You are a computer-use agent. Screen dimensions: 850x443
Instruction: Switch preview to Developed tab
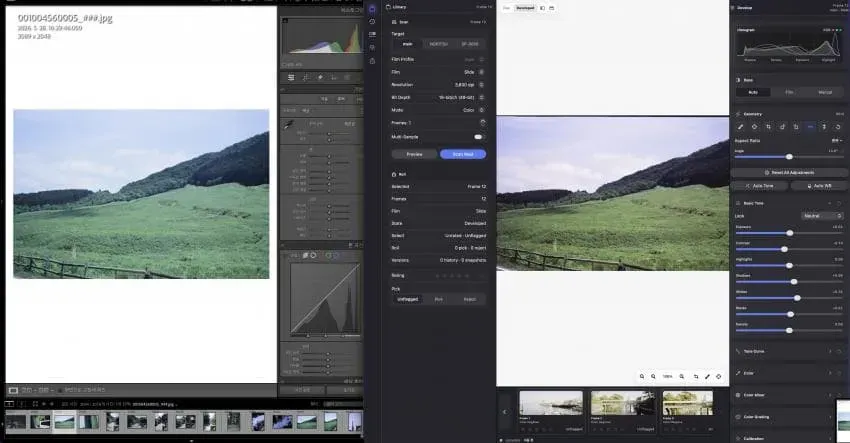[x=525, y=8]
